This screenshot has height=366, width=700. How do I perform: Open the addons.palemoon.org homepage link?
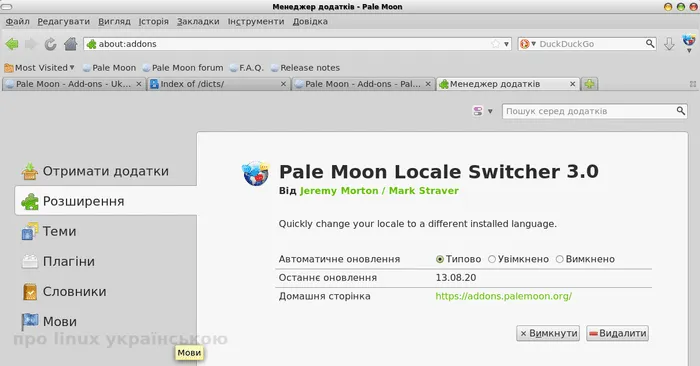tap(504, 296)
